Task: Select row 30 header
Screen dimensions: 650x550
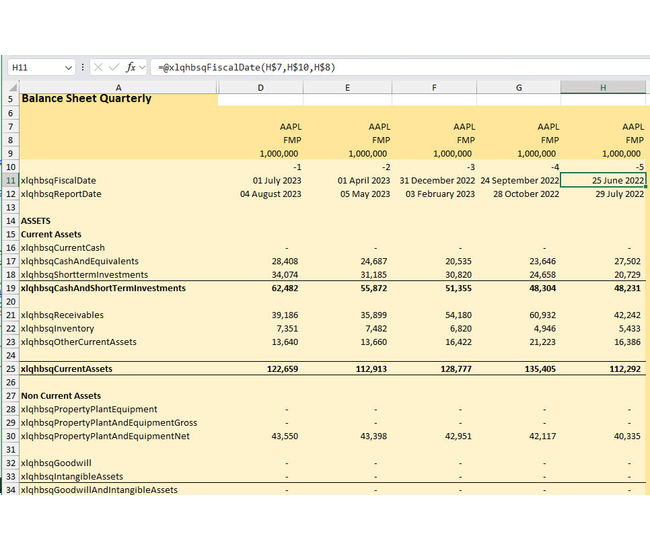Action: tap(10, 436)
